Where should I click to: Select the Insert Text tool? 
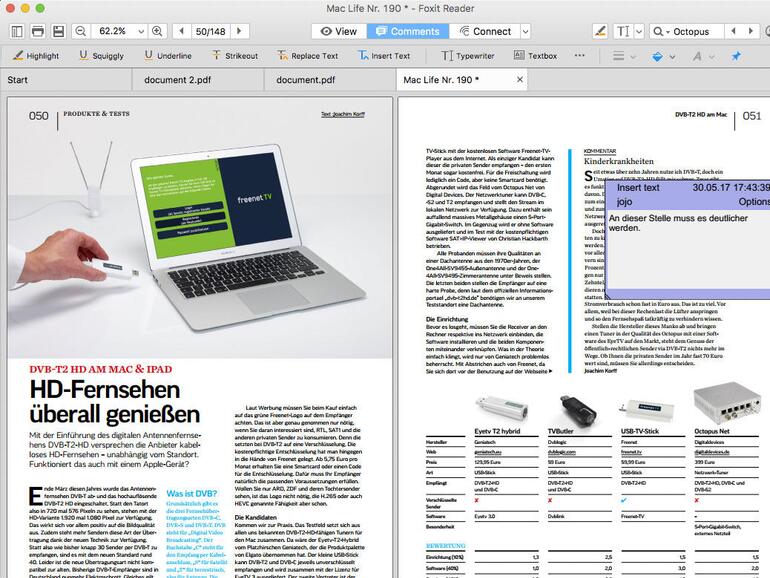[x=384, y=55]
